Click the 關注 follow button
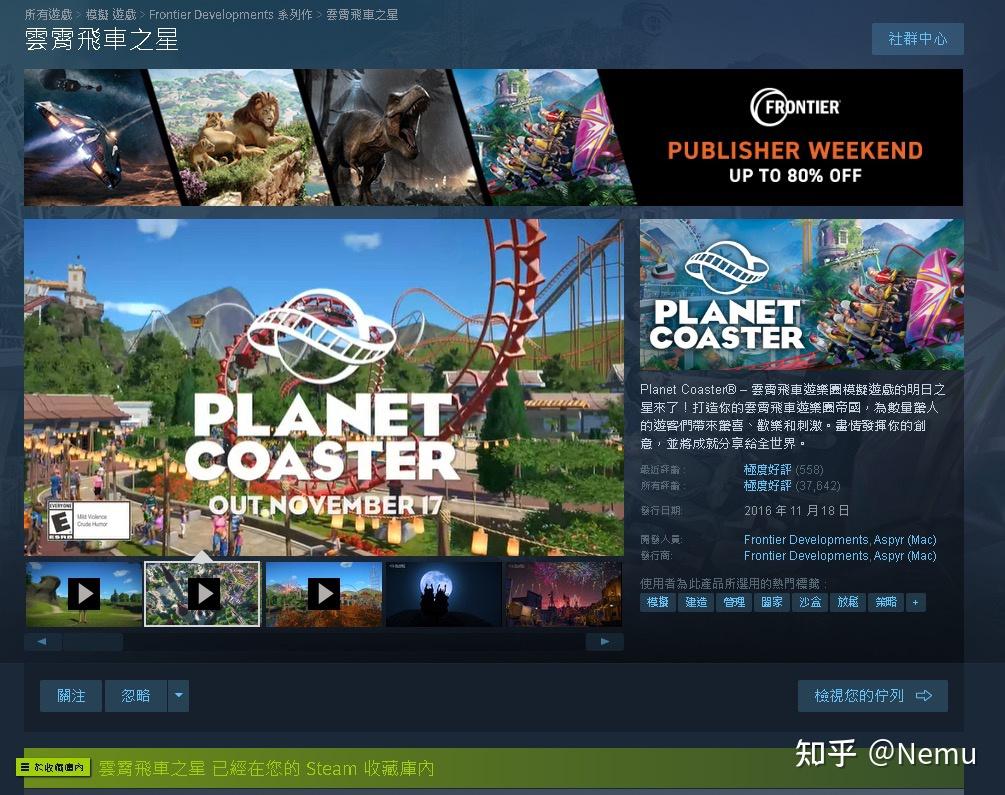Screen dimensions: 1005x795 [x=71, y=696]
